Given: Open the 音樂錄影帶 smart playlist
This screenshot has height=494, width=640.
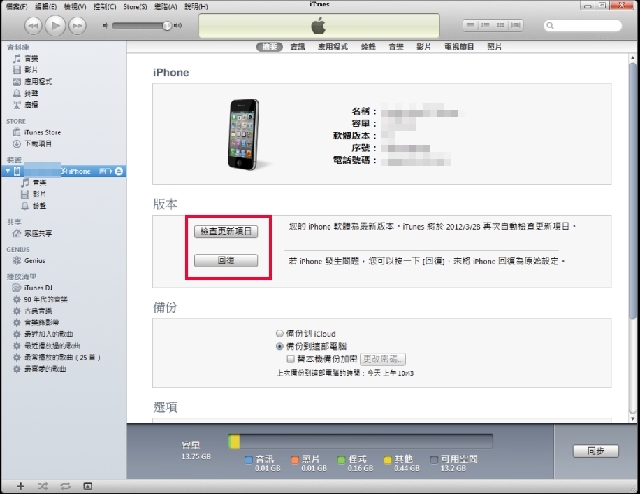Looking at the screenshot, I should point(36,323).
